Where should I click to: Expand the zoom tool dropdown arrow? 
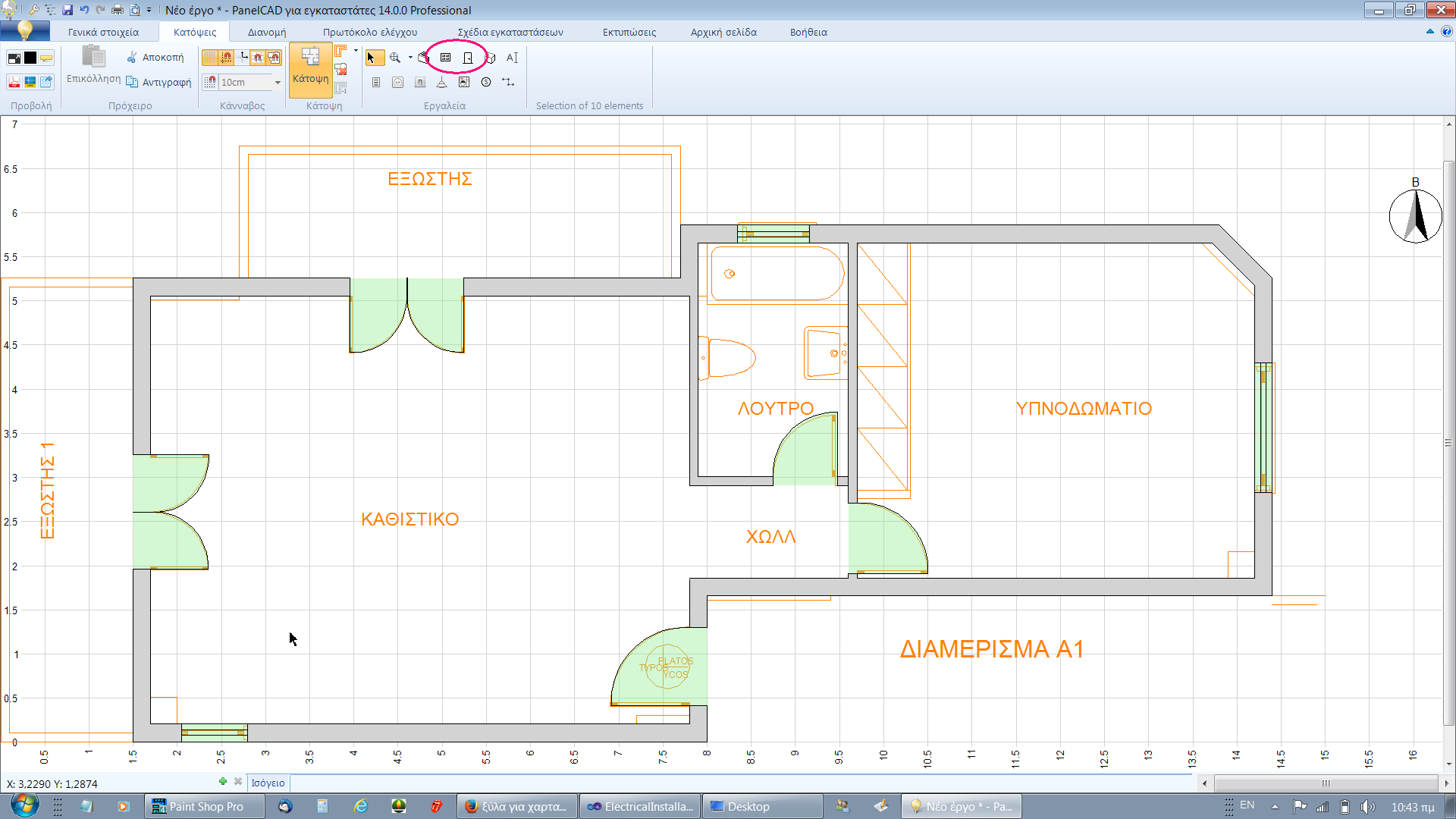(410, 58)
